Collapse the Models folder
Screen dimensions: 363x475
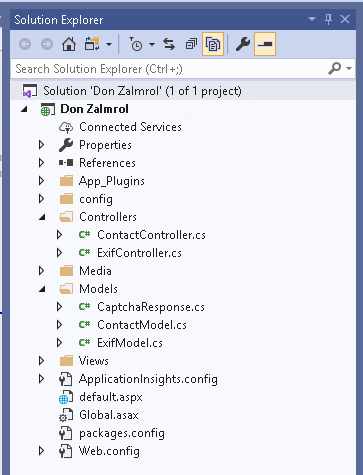[x=42, y=289]
